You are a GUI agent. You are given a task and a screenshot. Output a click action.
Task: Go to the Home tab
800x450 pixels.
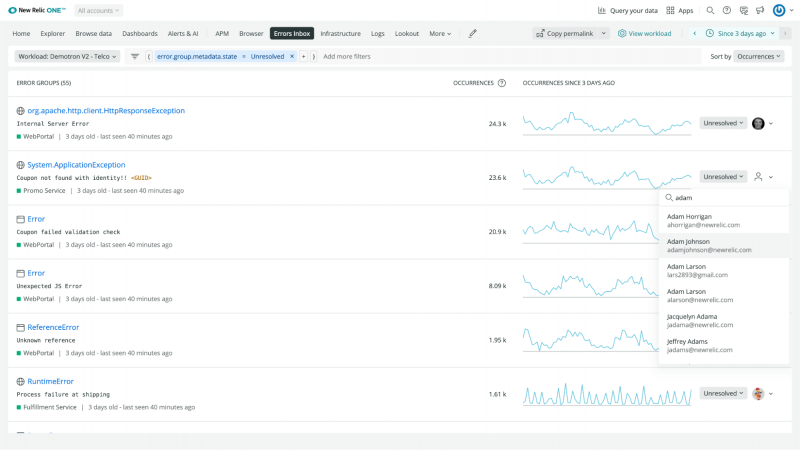click(21, 34)
